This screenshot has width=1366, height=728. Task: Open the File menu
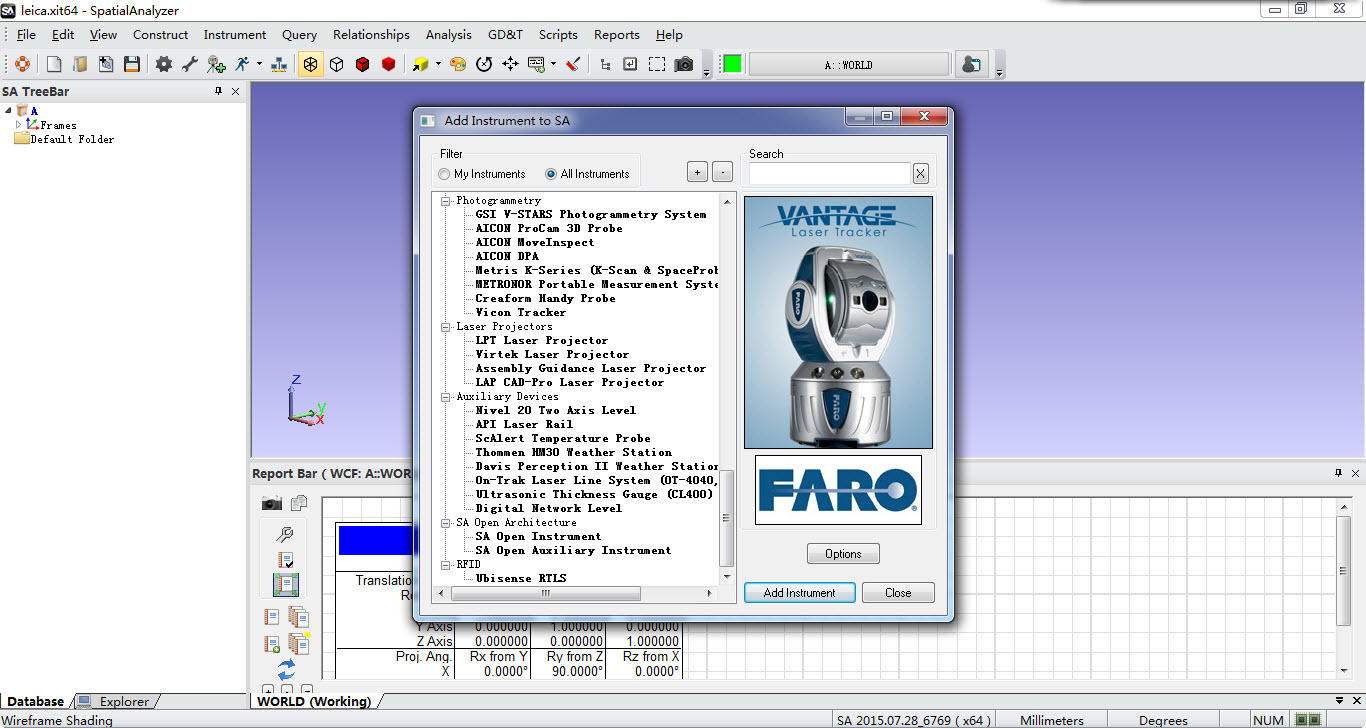[26, 34]
